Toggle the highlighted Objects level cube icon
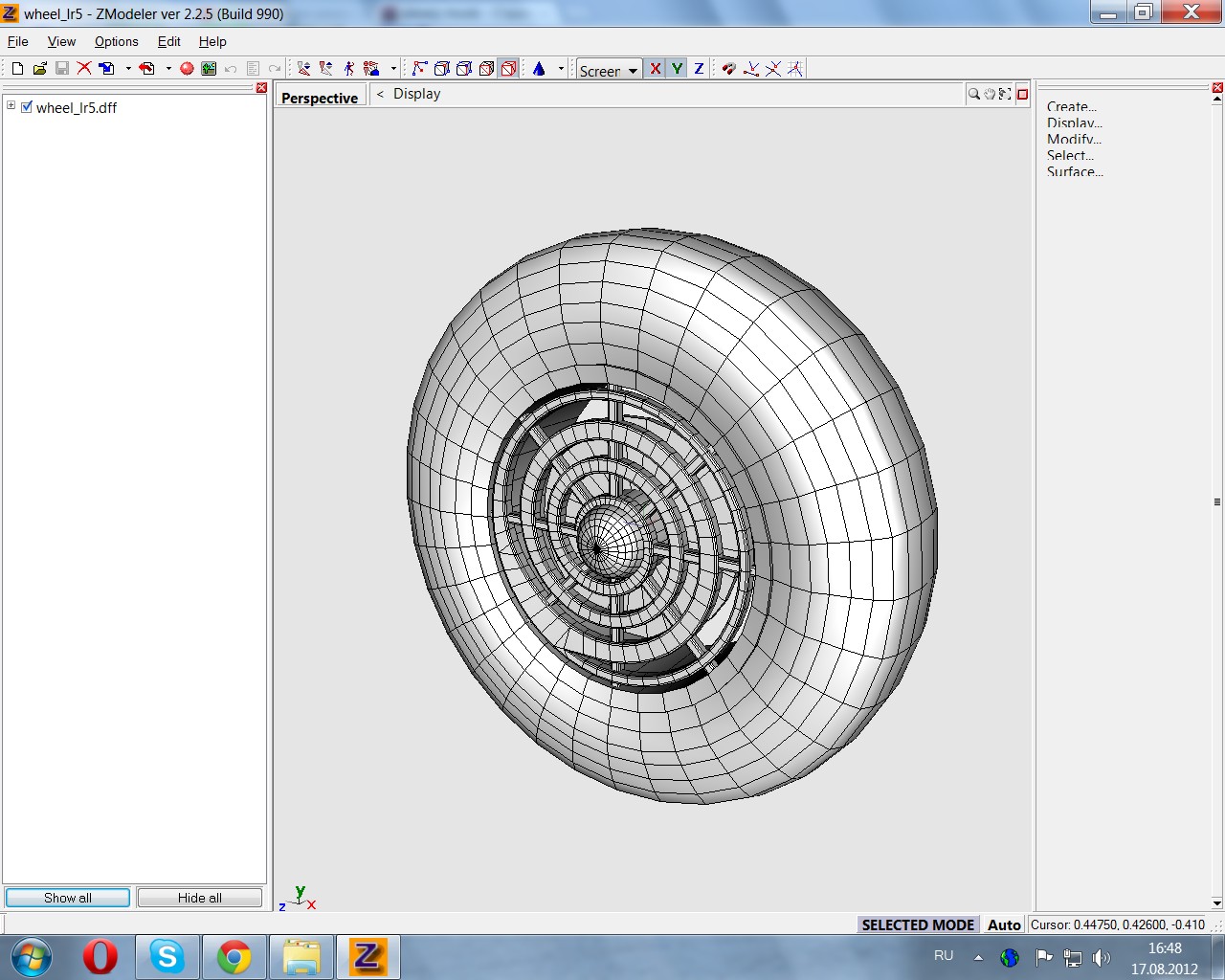This screenshot has height=980, width=1225. coord(508,69)
